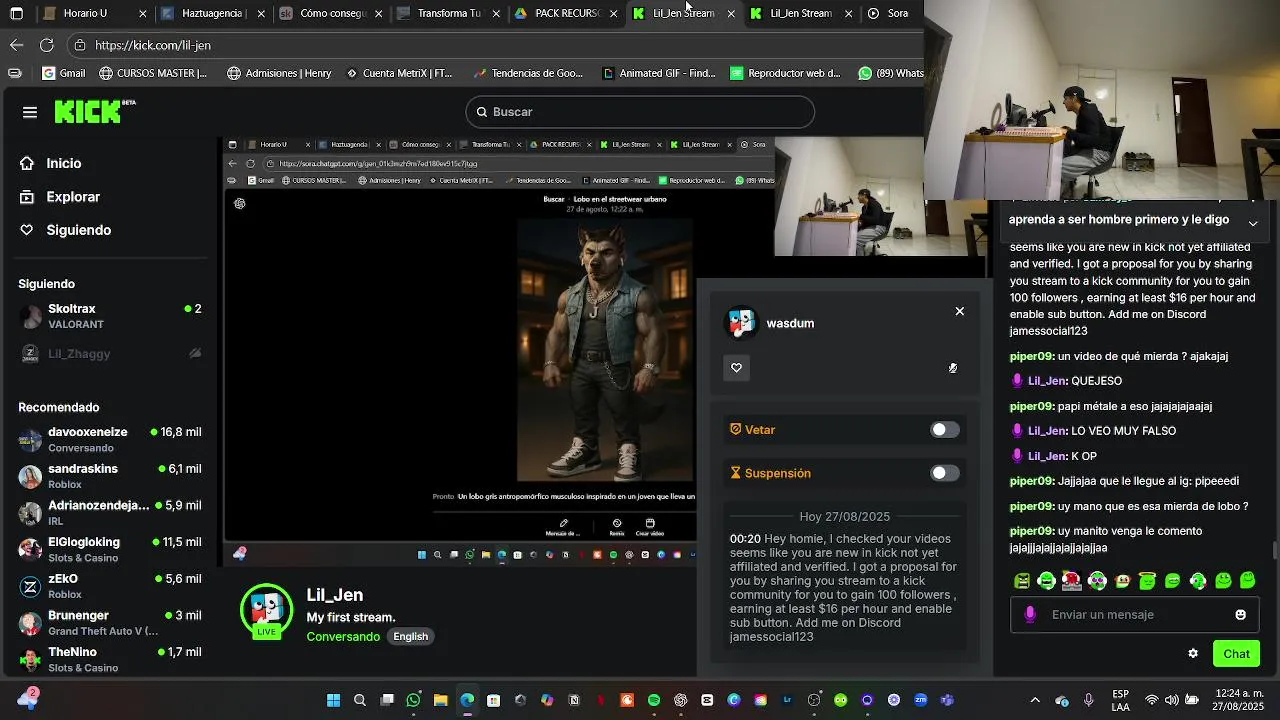Open Cuenta MetriX bookmark
This screenshot has width=1280, height=720.
(x=398, y=73)
